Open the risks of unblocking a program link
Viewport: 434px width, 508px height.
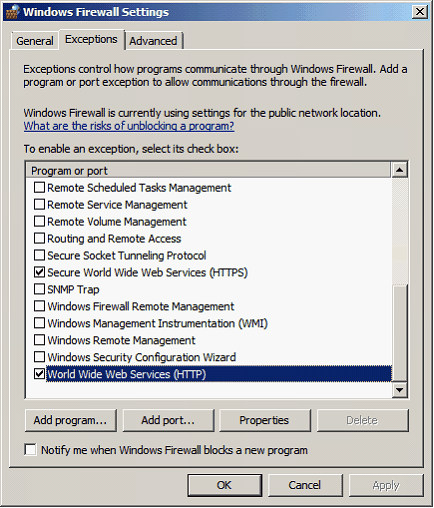129,126
